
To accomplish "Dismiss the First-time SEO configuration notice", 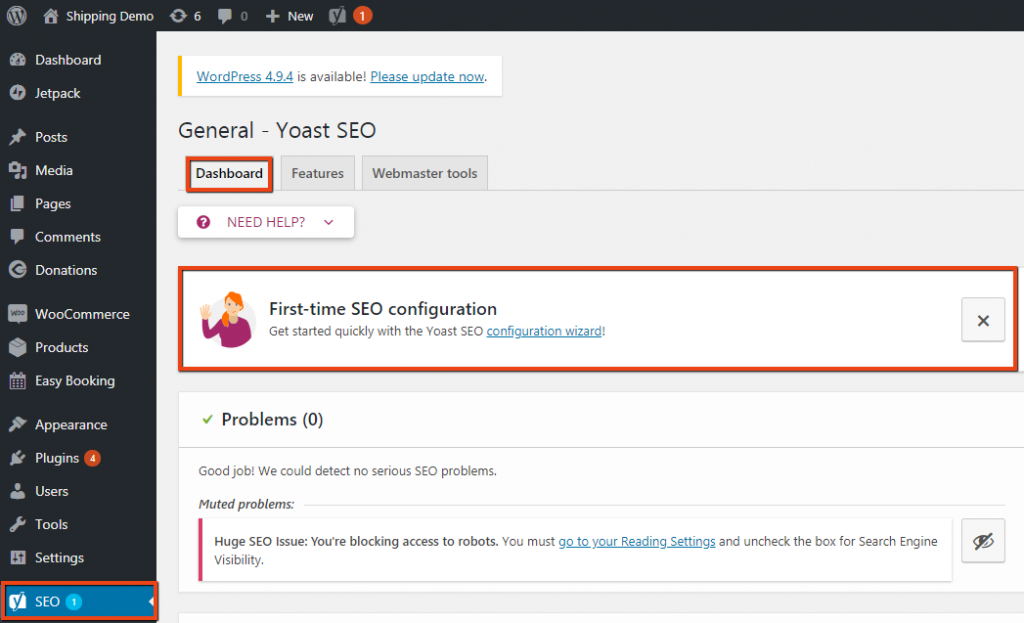I will coord(982,320).
